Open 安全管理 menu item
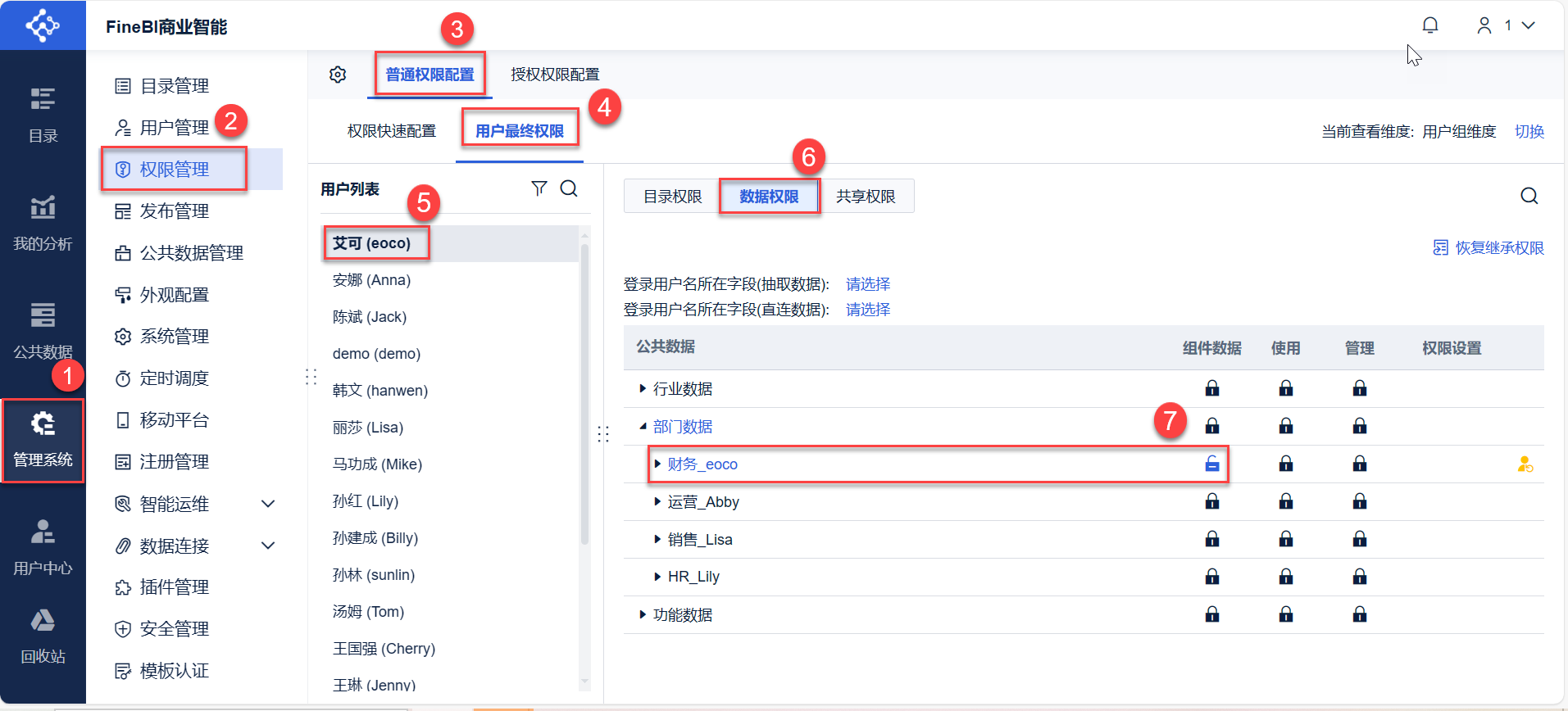 pyautogui.click(x=161, y=629)
